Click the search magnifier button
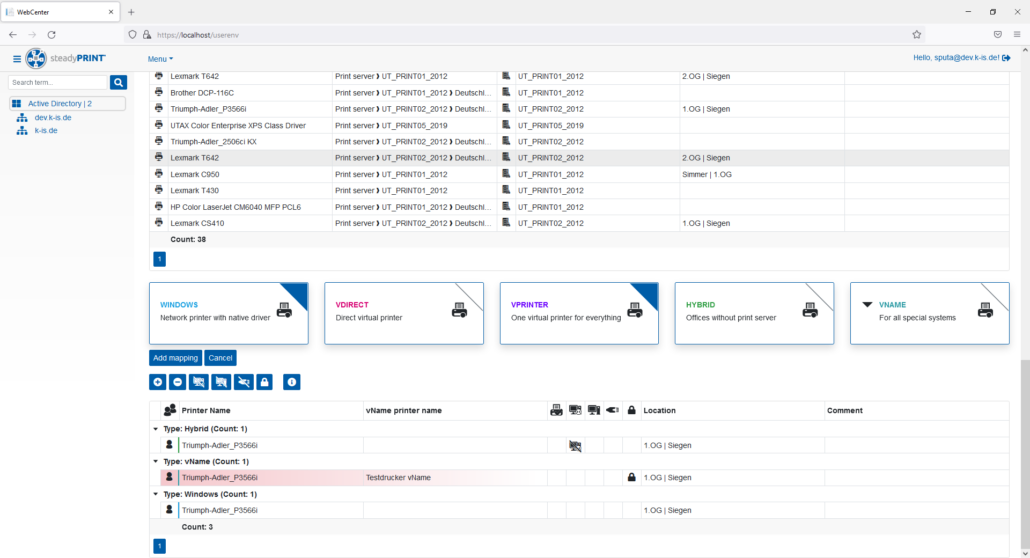1030x558 pixels. click(x=118, y=82)
